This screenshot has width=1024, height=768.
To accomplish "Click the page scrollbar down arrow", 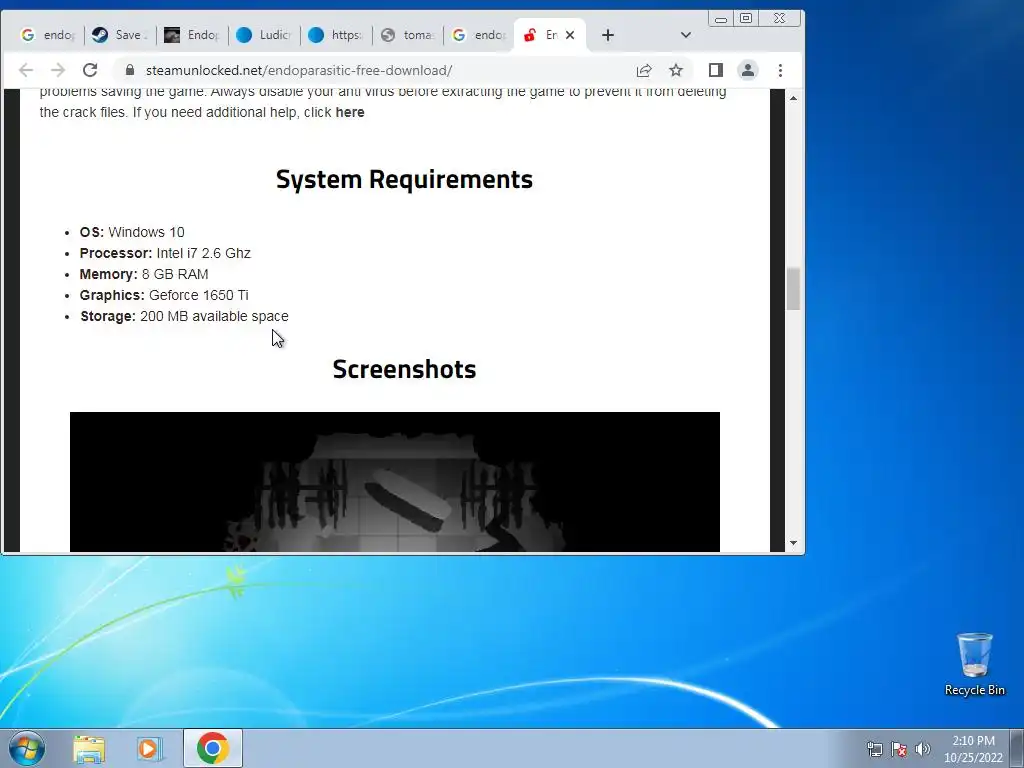I will [x=793, y=543].
